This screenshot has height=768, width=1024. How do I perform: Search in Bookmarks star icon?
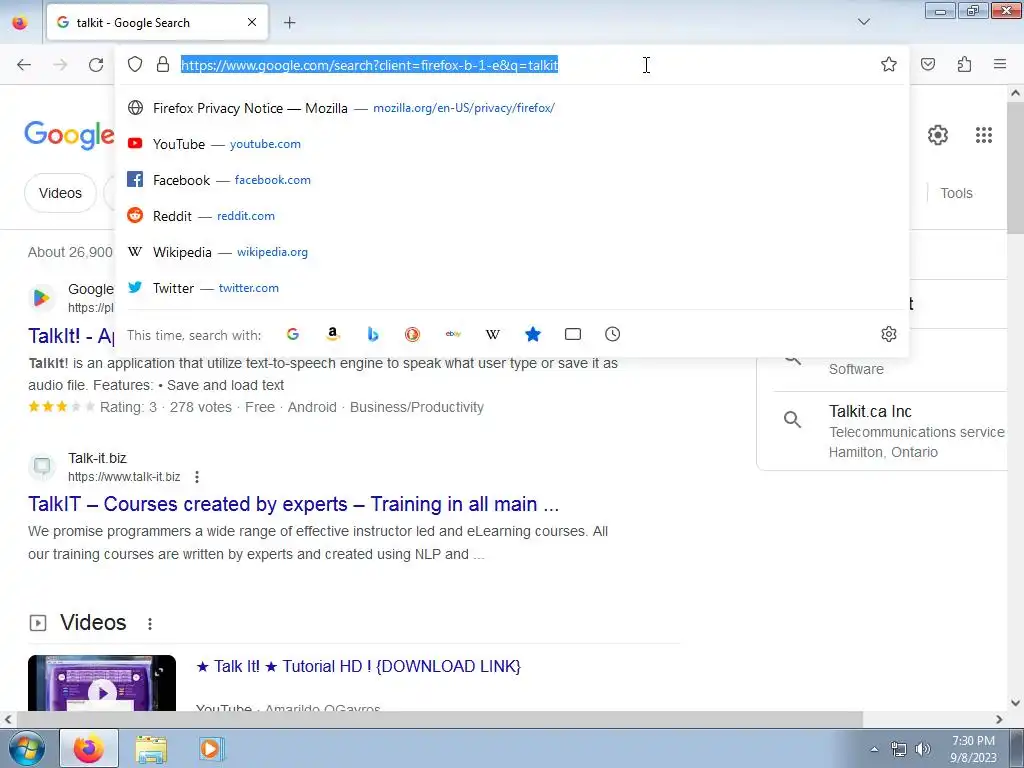(533, 334)
